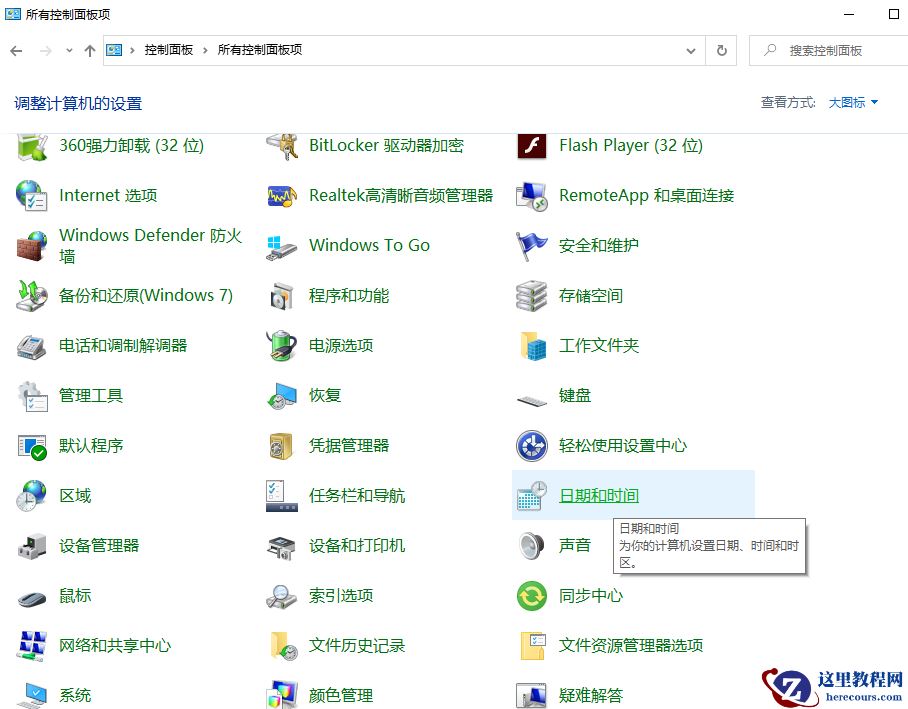The width and height of the screenshot is (908, 709).
Task: Open Internet 选项
Action: pyautogui.click(x=107, y=195)
